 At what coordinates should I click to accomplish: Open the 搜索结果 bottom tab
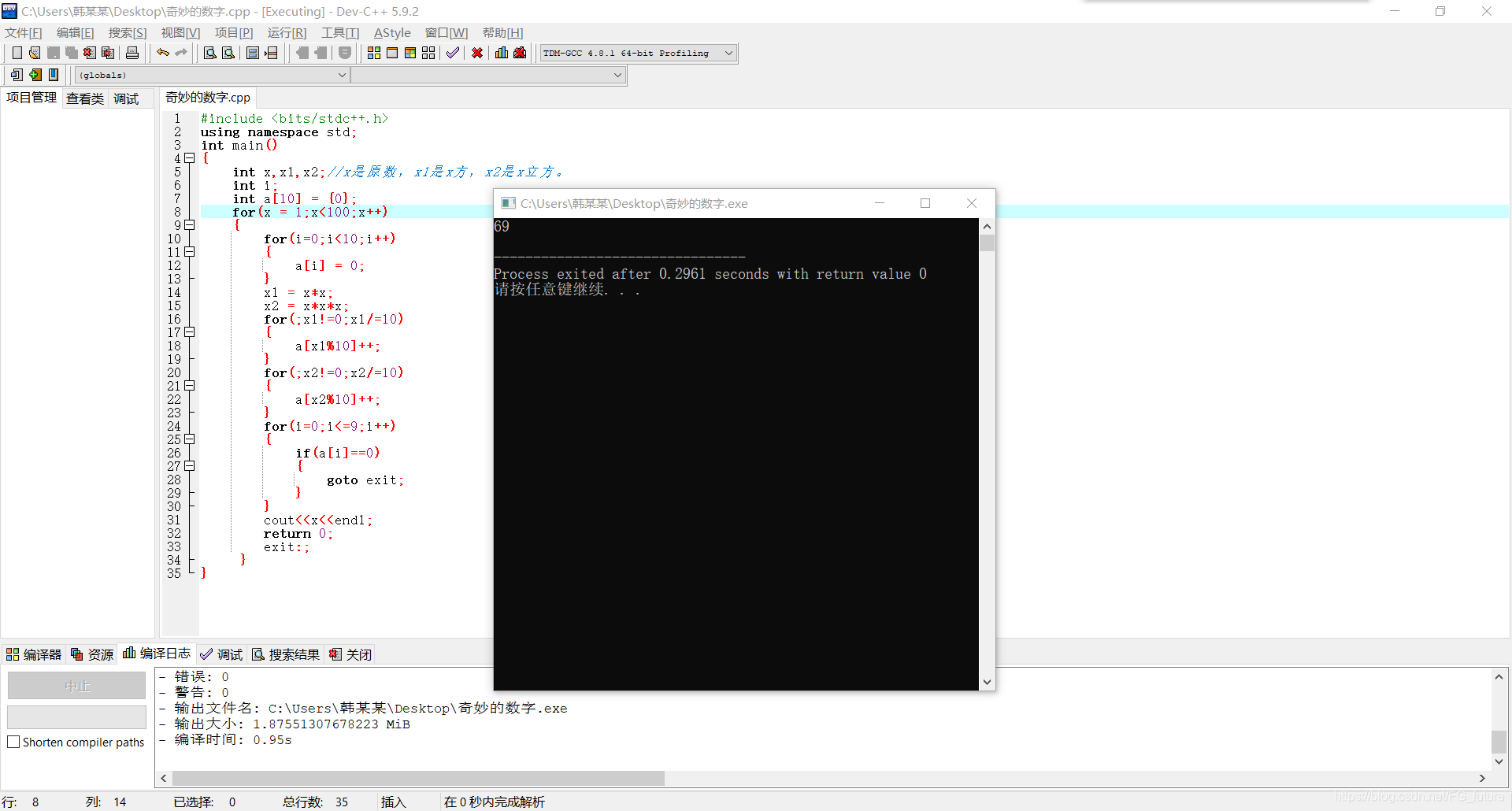click(286, 654)
